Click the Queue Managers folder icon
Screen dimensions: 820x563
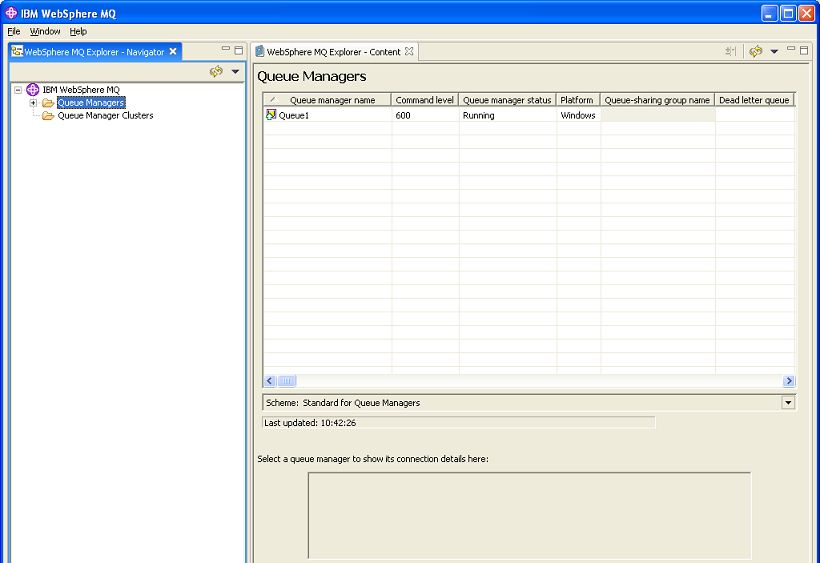(48, 103)
